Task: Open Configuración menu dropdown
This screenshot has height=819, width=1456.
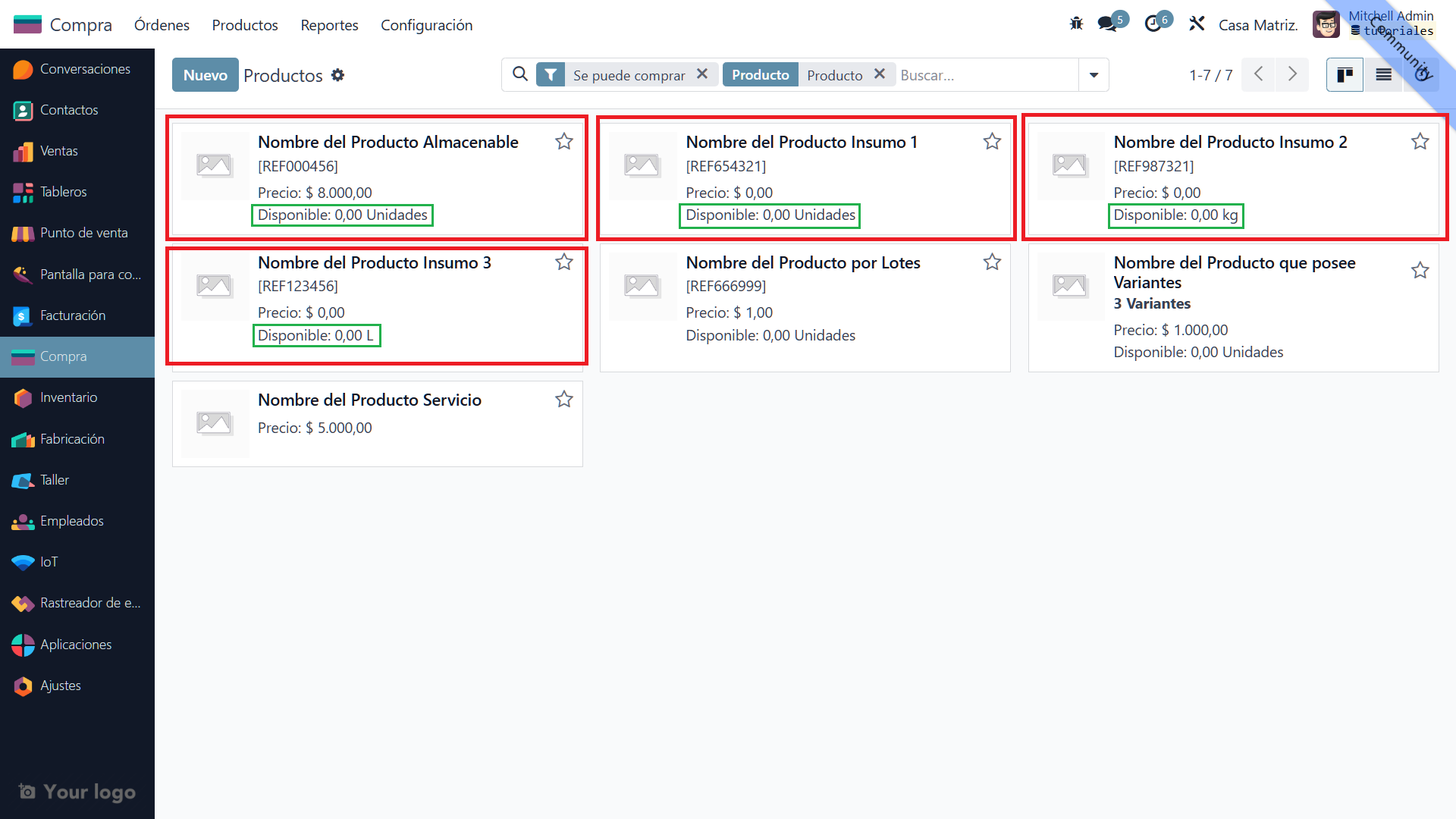Action: click(x=426, y=25)
